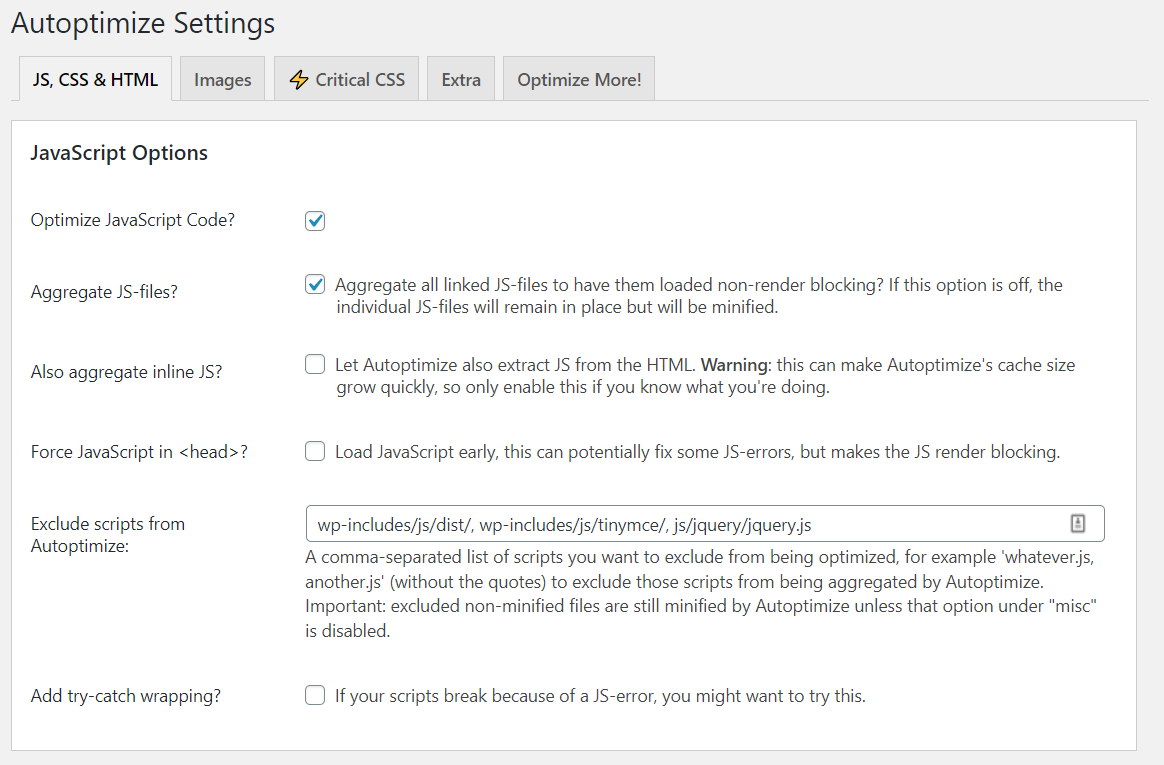Open the Critical CSS tab
This screenshot has width=1164, height=765.
click(360, 80)
